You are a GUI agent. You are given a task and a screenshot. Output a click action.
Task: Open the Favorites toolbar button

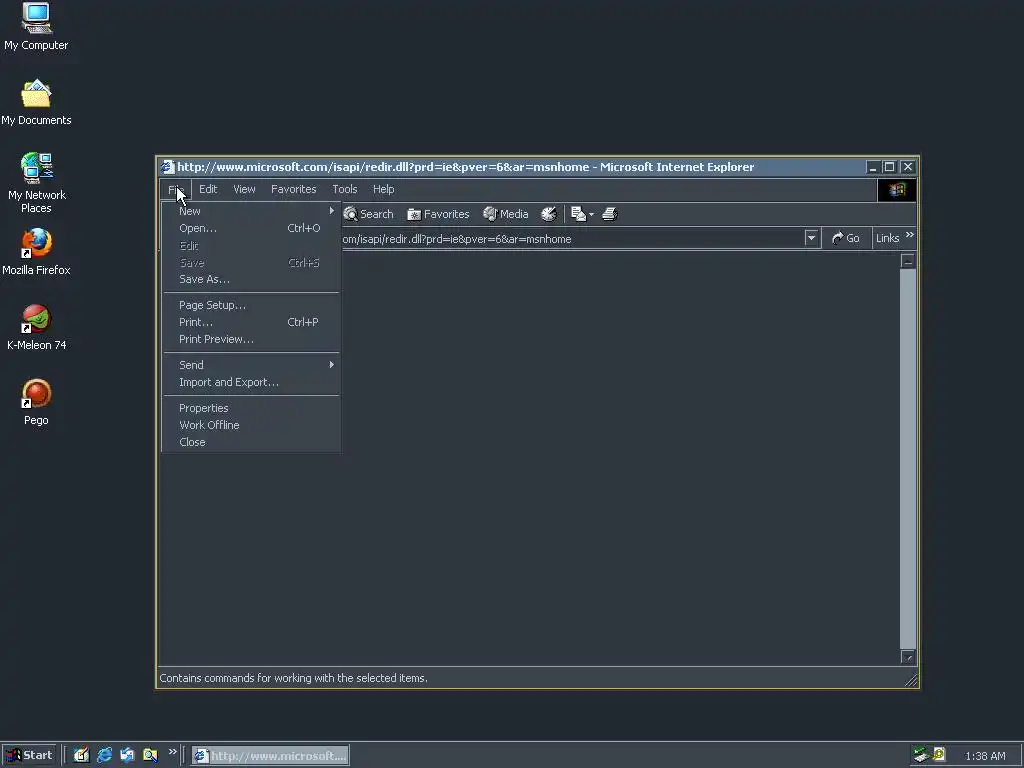click(438, 214)
